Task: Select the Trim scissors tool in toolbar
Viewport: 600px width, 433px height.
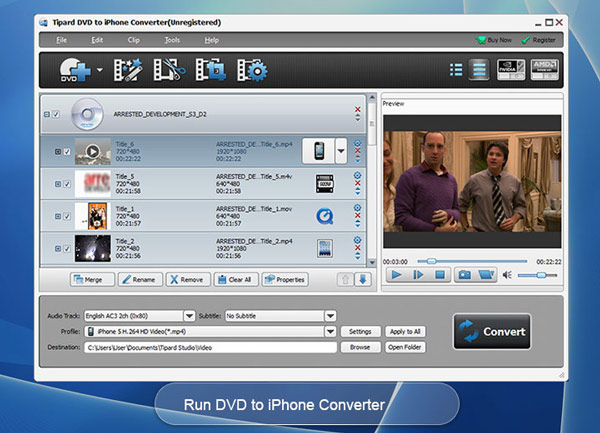Action: (168, 70)
